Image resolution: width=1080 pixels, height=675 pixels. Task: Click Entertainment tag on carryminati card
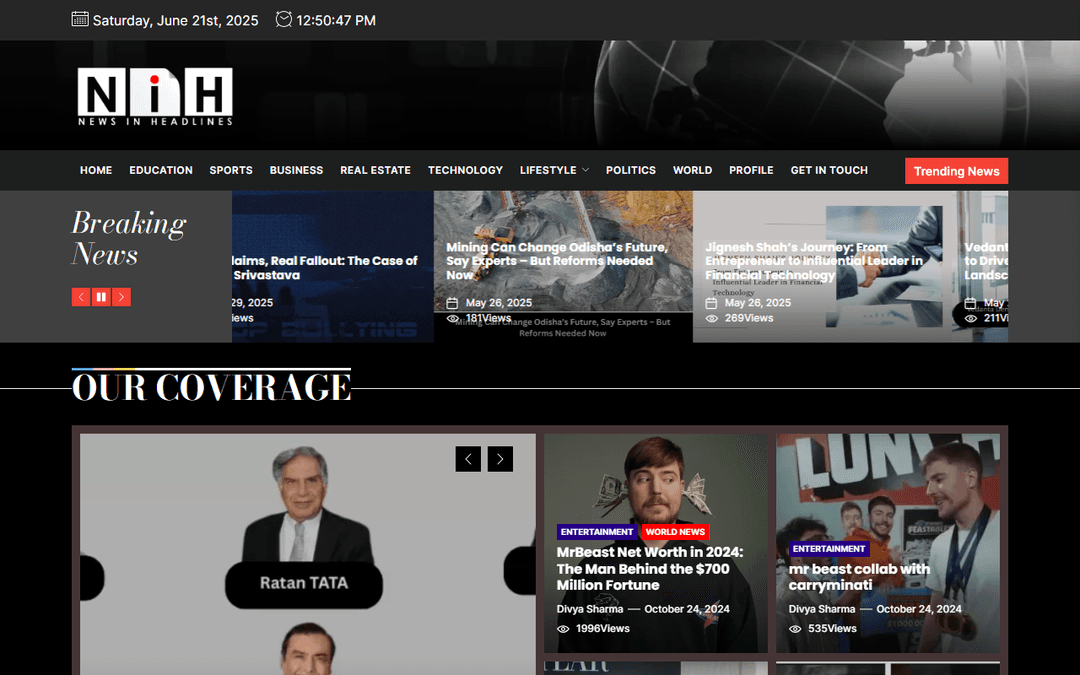click(x=829, y=549)
